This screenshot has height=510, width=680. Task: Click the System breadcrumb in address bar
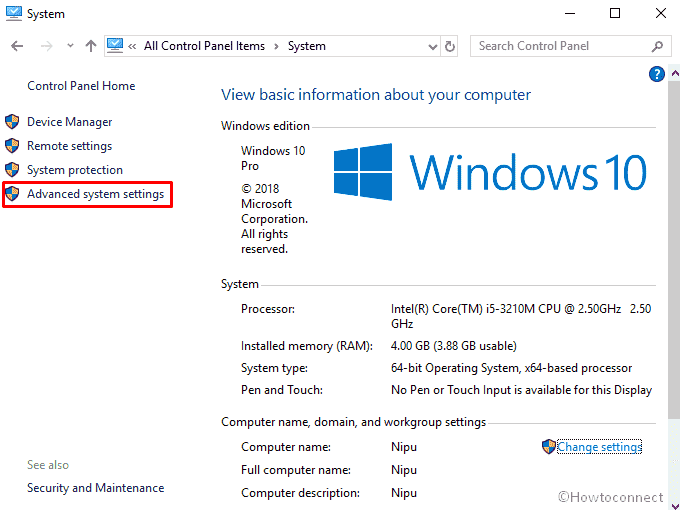pos(307,46)
